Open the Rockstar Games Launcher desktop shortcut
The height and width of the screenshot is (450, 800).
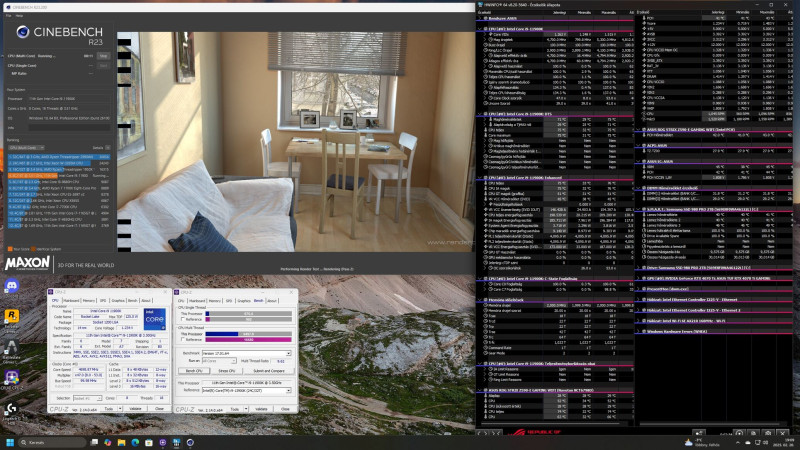click(x=11, y=316)
